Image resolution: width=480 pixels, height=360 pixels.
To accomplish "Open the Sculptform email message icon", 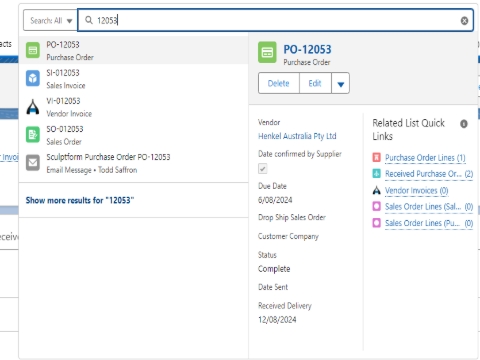I will (x=33, y=163).
